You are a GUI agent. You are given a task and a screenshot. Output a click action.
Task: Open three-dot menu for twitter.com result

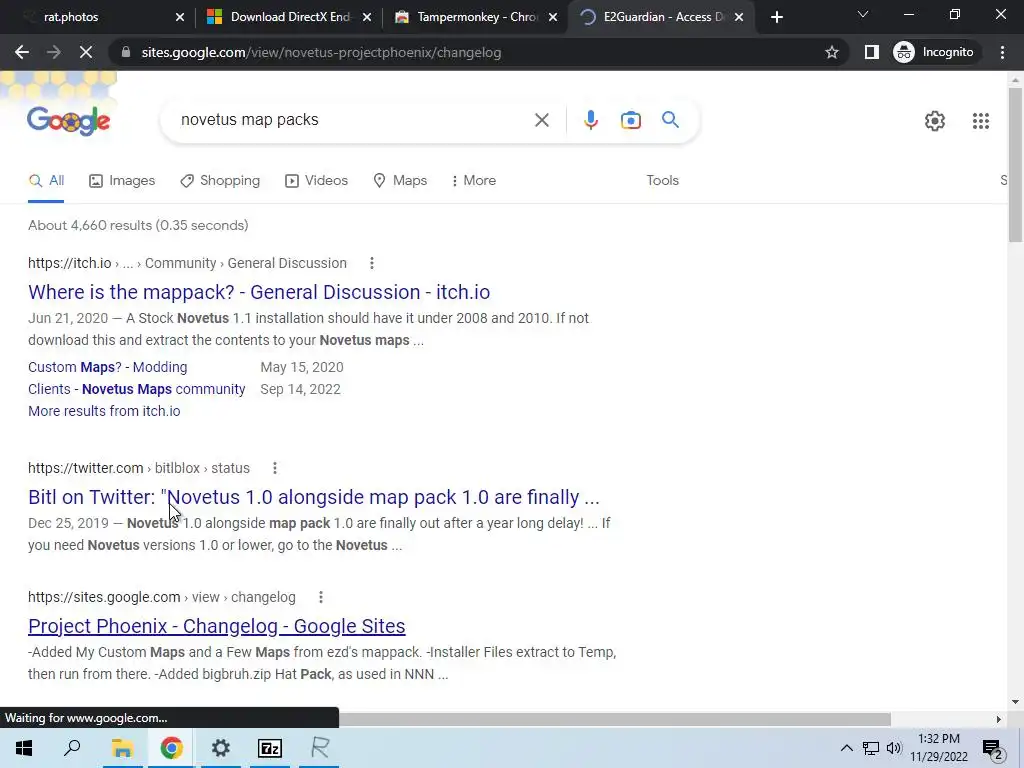[x=275, y=468]
